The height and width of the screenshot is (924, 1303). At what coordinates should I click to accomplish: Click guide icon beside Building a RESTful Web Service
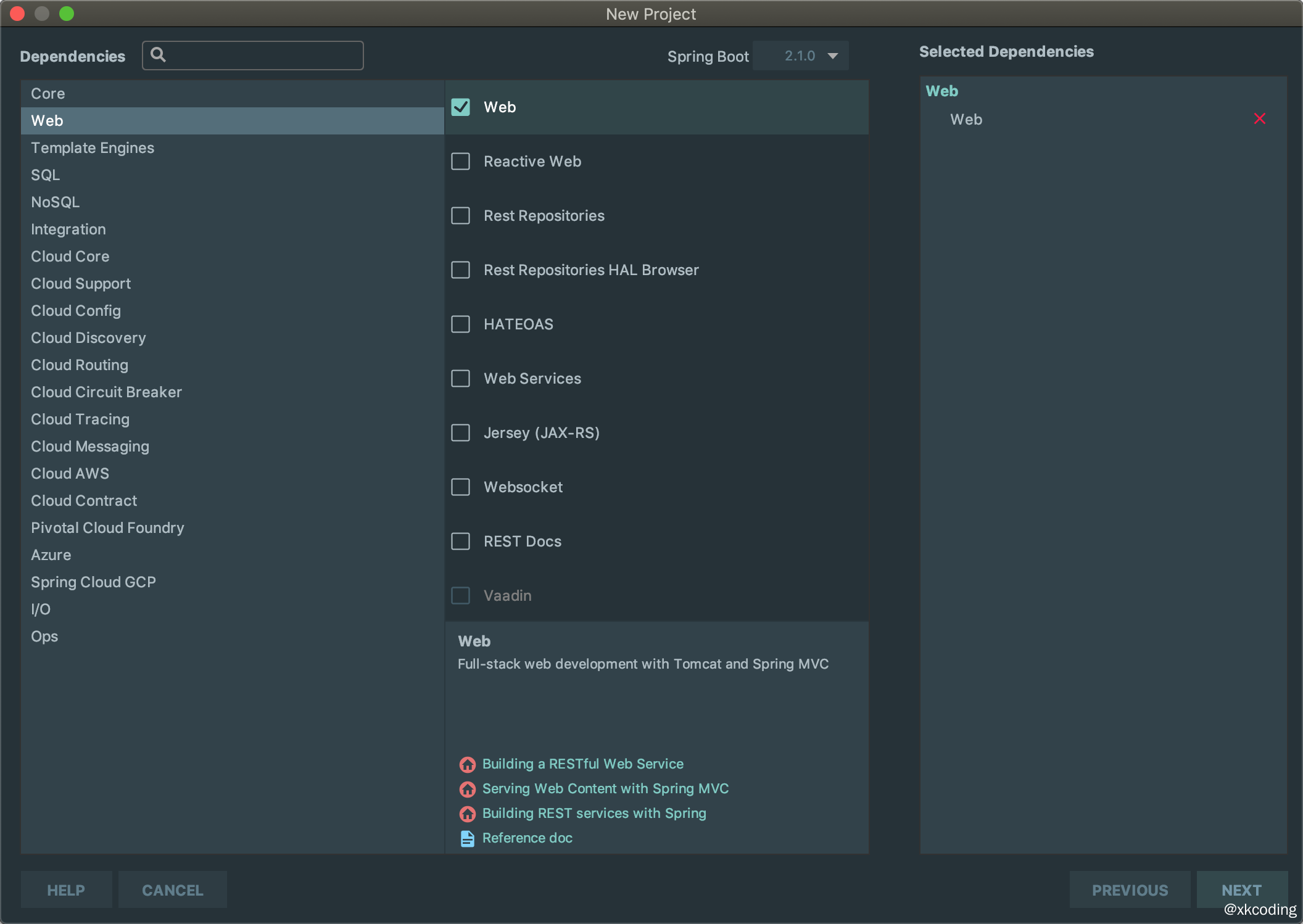point(468,764)
